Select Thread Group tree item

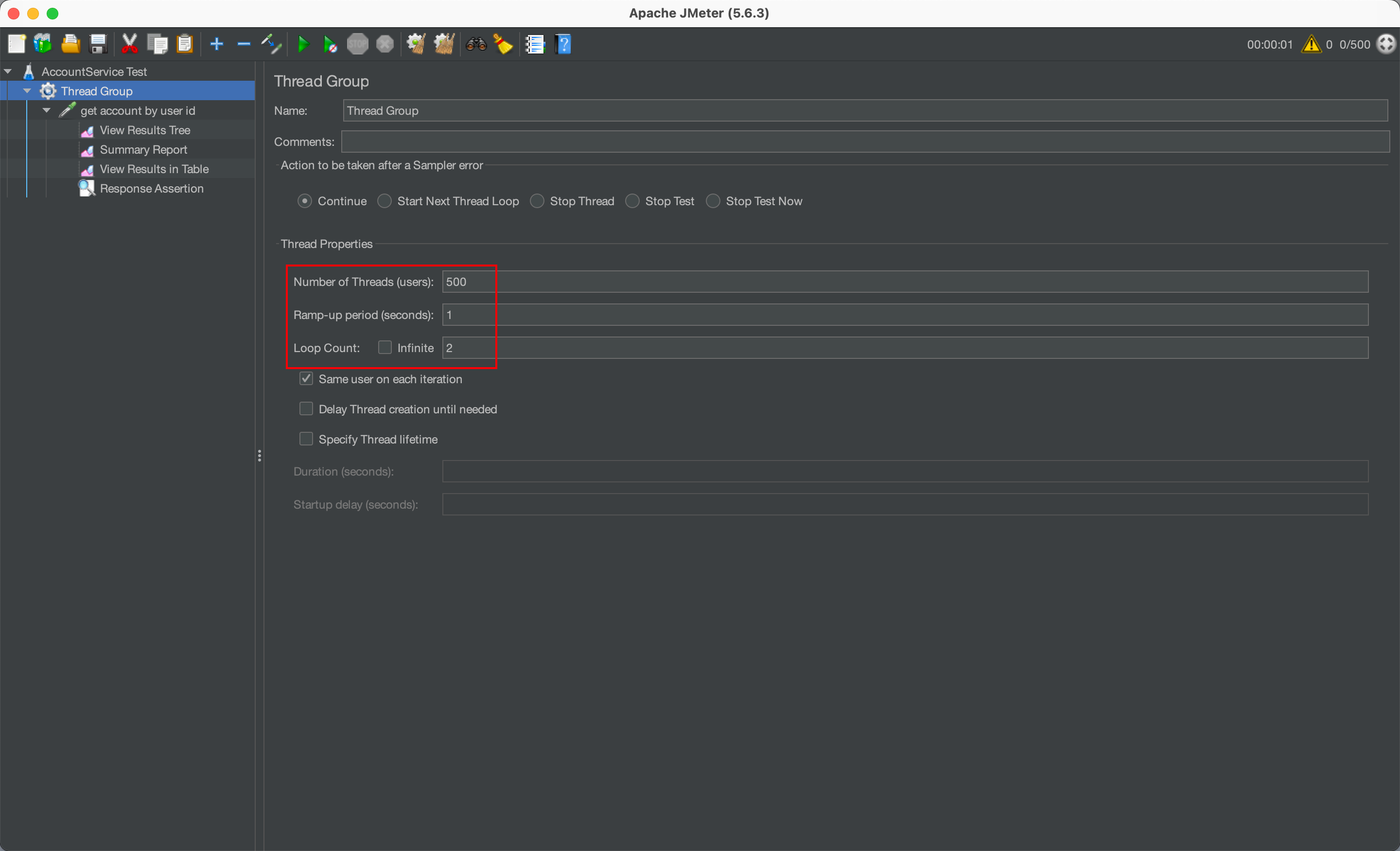pyautogui.click(x=97, y=91)
